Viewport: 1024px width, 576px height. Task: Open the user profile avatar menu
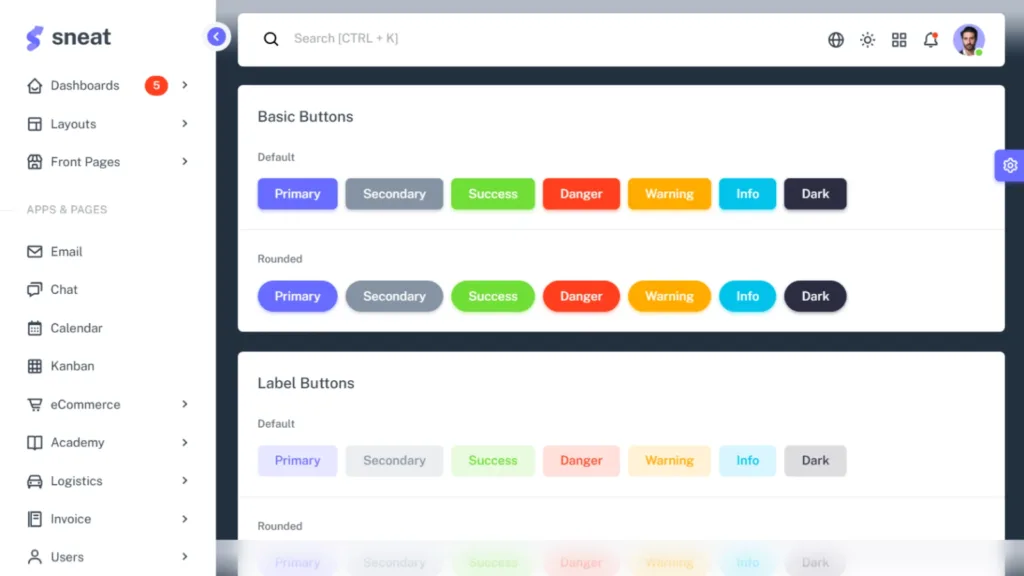(x=968, y=40)
